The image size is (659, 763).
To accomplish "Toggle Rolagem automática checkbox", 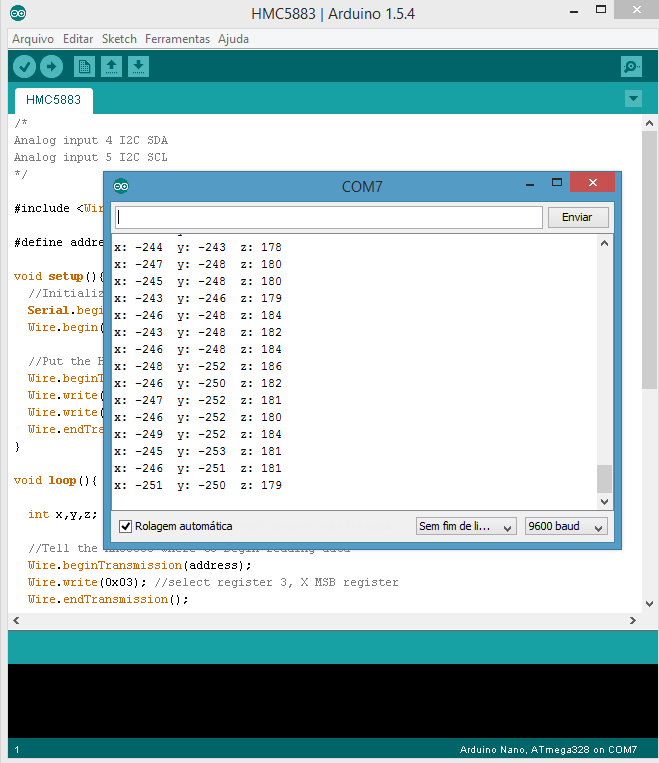I will [126, 526].
